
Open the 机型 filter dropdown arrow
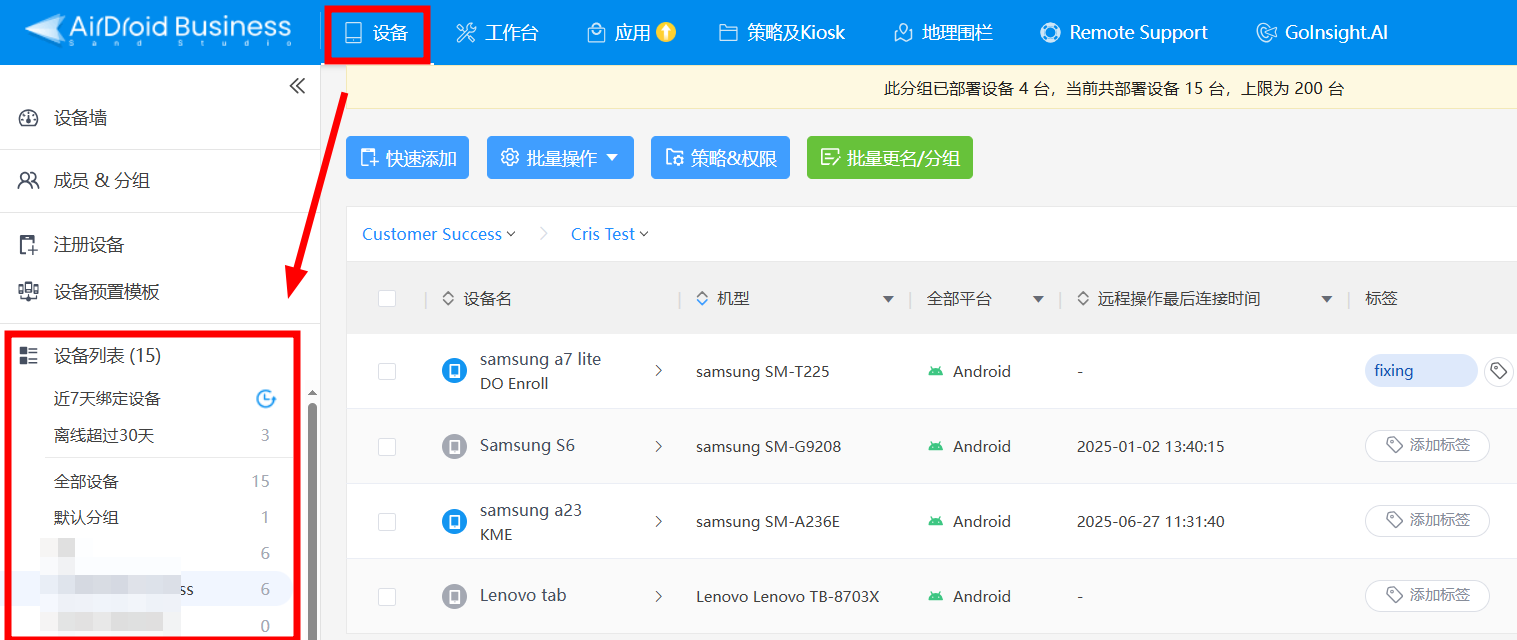[x=888, y=299]
